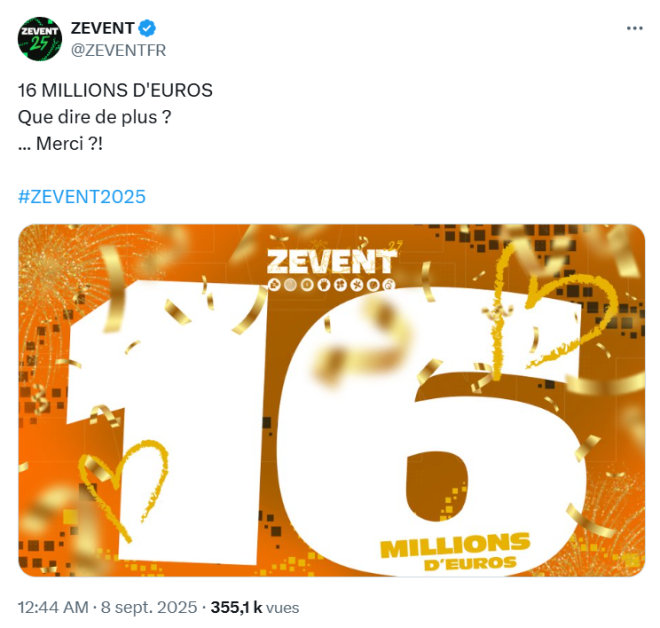660x628 pixels.
Task: Open the @ZEVENTFR handle
Action: 118,51
